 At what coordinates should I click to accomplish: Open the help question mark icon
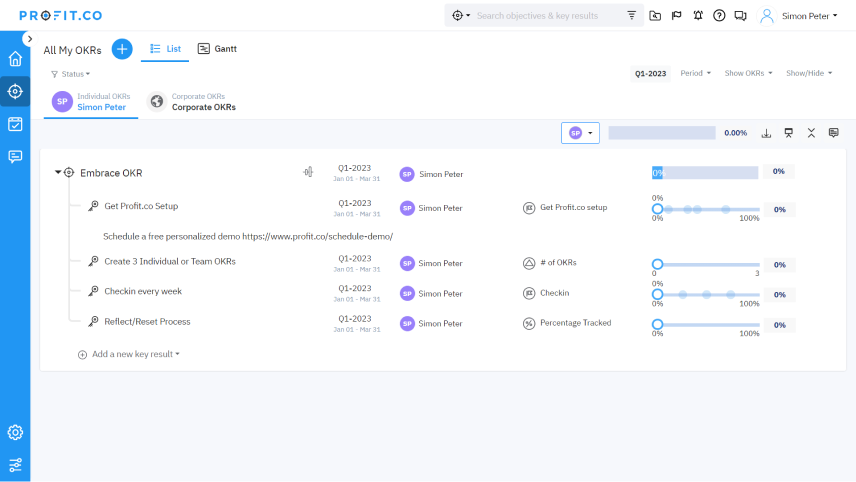point(719,16)
